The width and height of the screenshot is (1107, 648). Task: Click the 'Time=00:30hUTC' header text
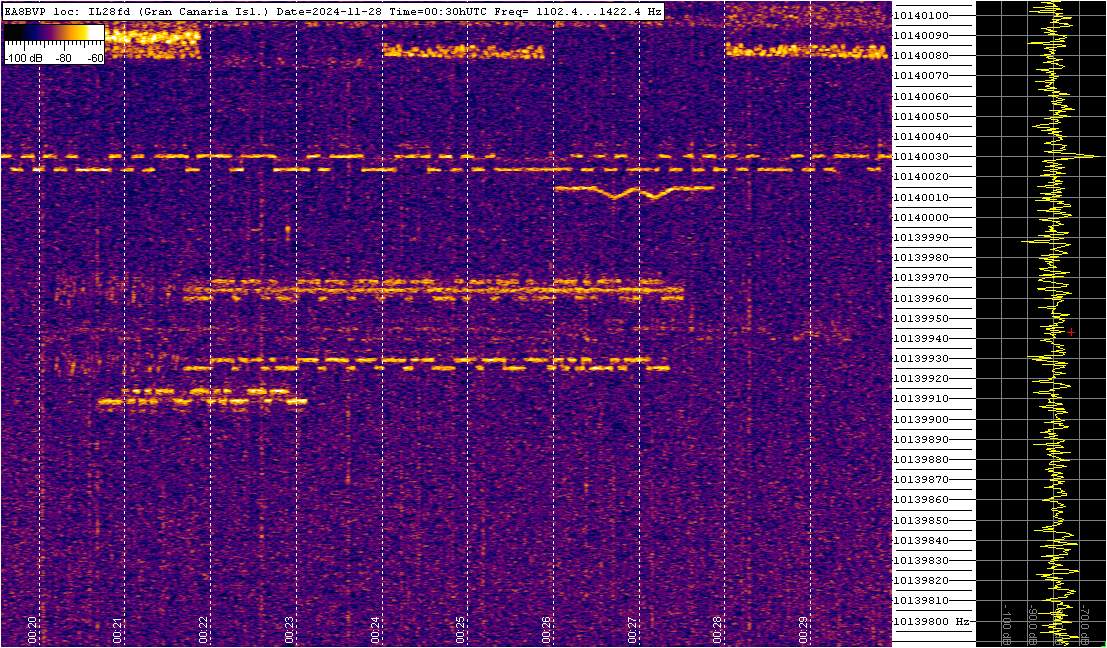438,11
